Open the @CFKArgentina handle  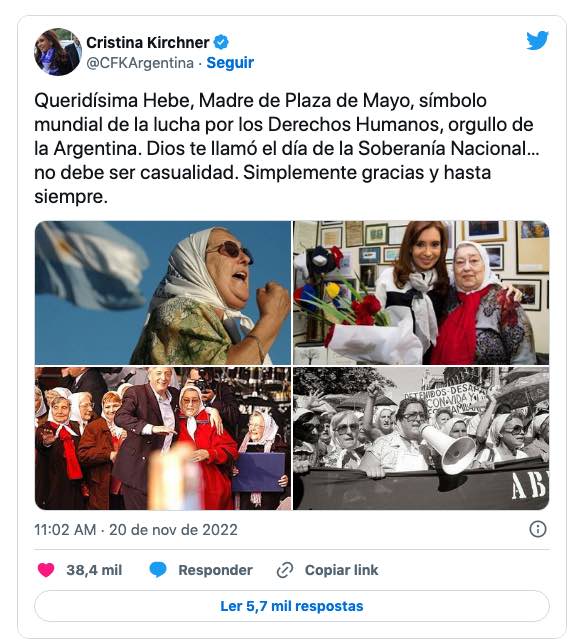pyautogui.click(x=140, y=63)
